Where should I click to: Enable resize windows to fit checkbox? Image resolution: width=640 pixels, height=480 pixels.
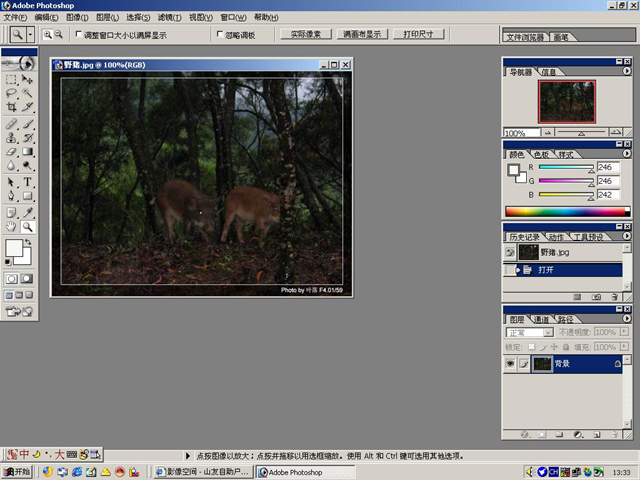click(79, 34)
